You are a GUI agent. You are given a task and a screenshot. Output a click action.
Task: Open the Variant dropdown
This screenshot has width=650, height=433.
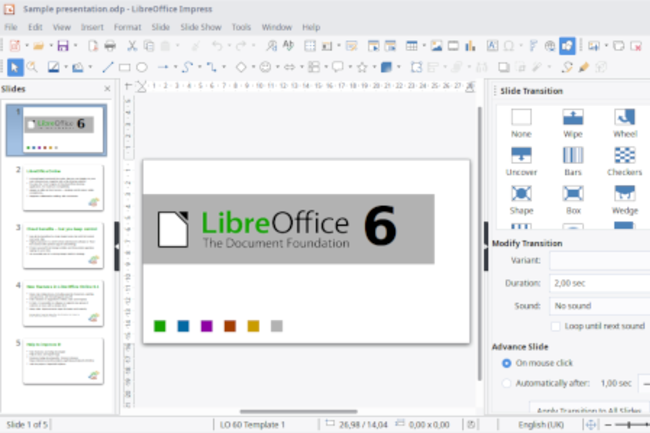click(600, 261)
